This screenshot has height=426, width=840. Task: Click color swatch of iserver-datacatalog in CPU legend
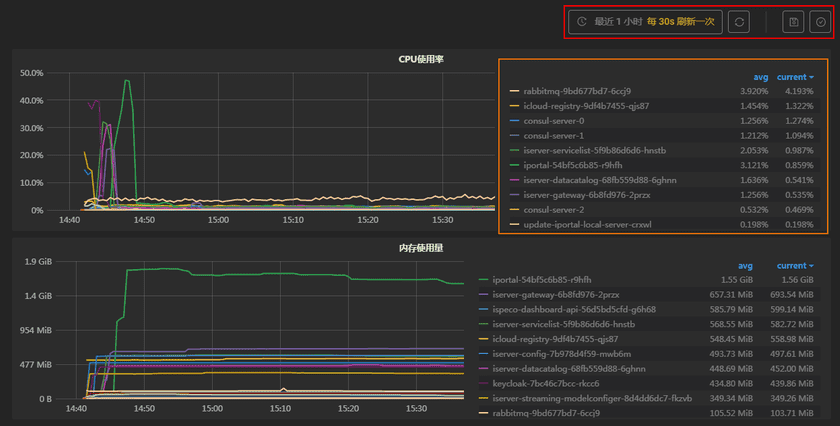point(514,180)
